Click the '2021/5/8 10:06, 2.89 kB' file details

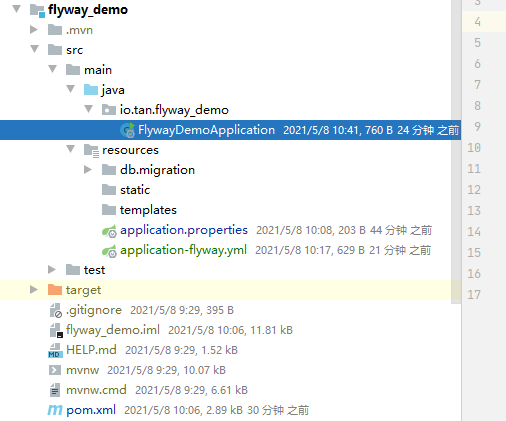[x=183, y=410]
